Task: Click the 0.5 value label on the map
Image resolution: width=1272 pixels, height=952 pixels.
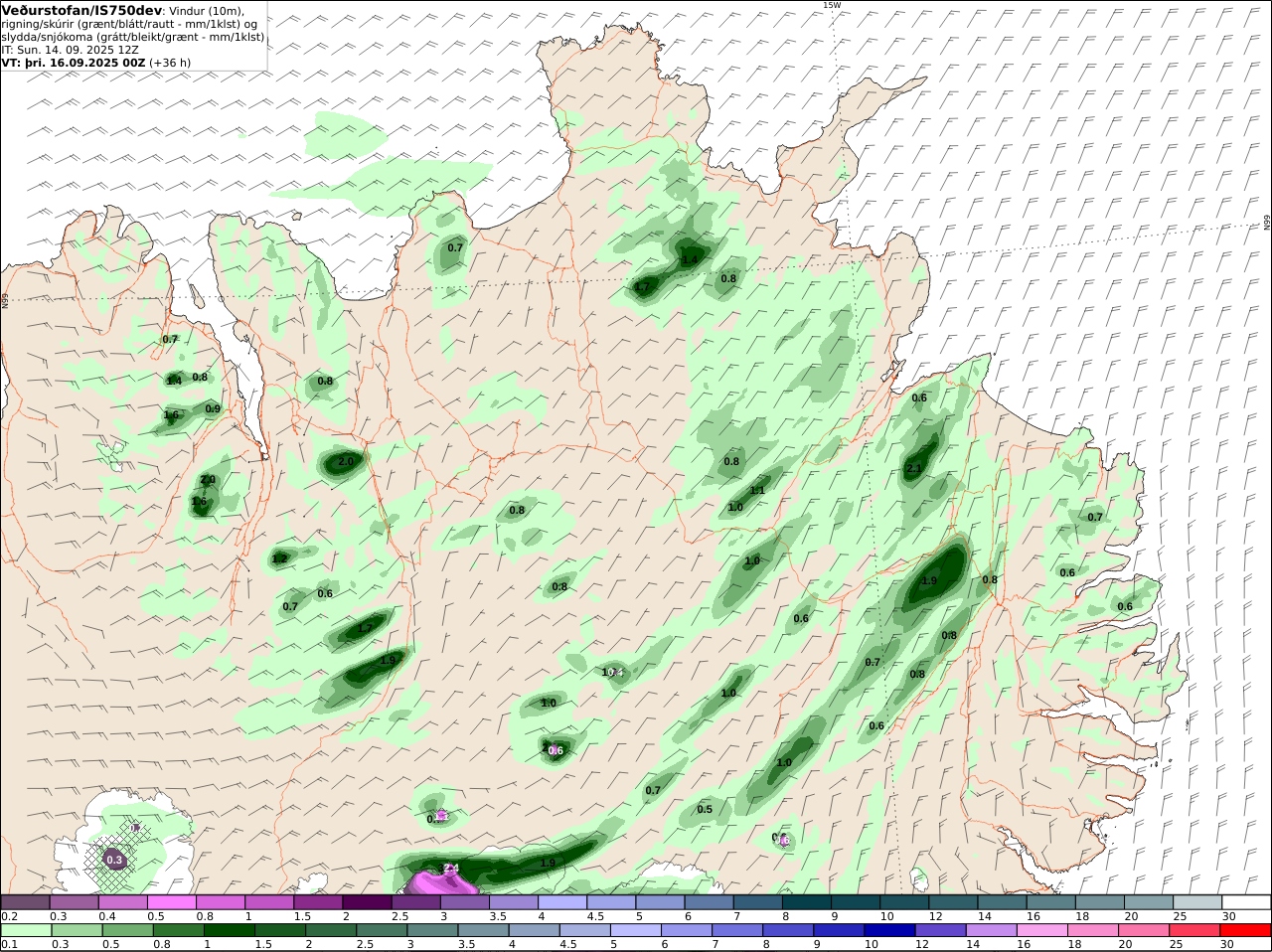Action: (x=705, y=809)
